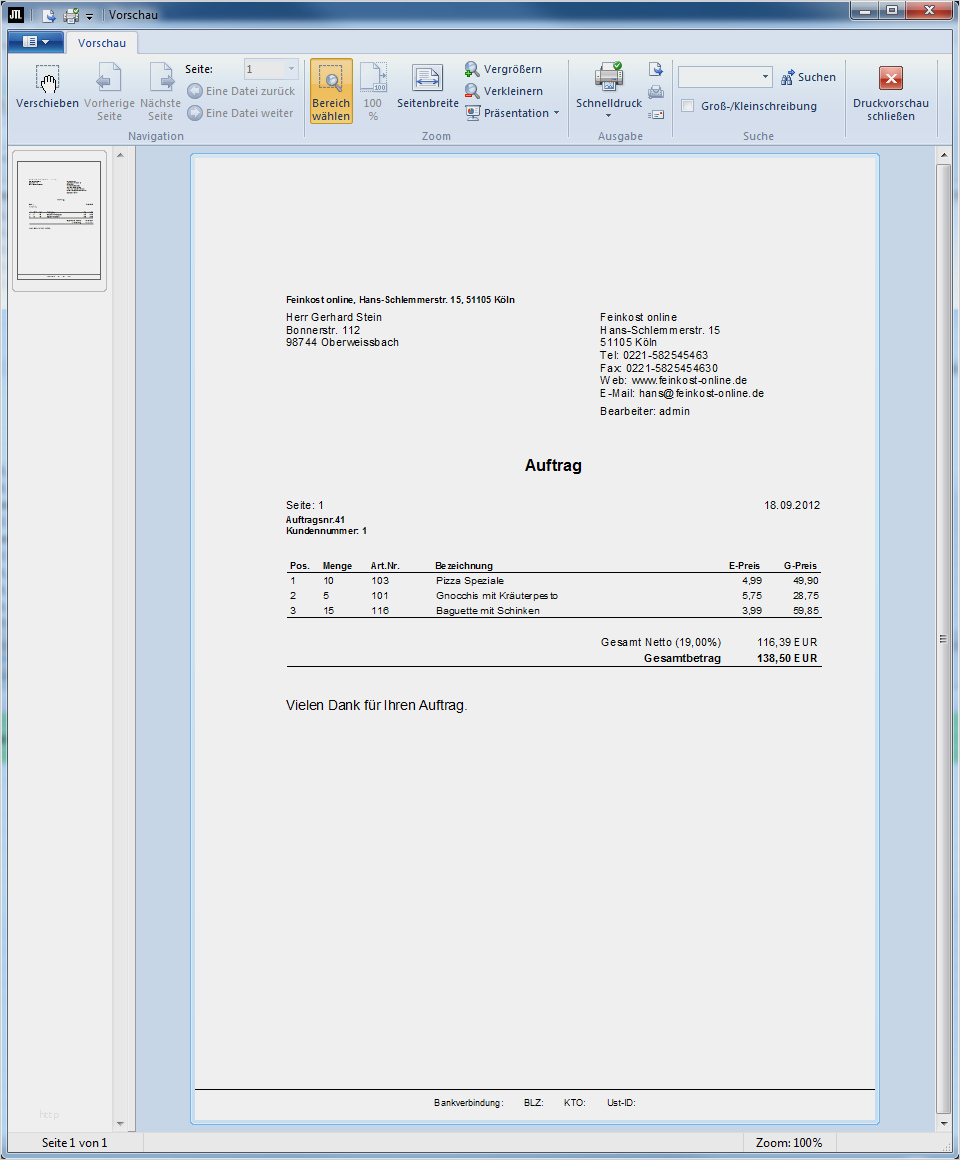
Task: Open the quick access toolbar customize arrow
Action: coord(89,16)
